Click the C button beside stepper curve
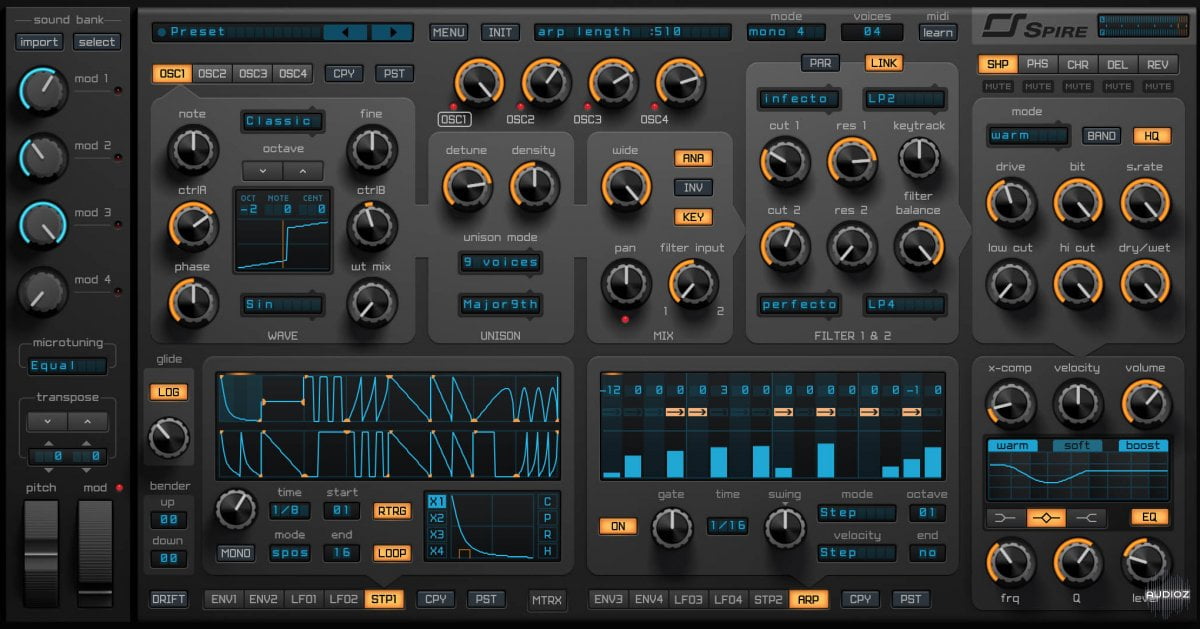 (548, 501)
